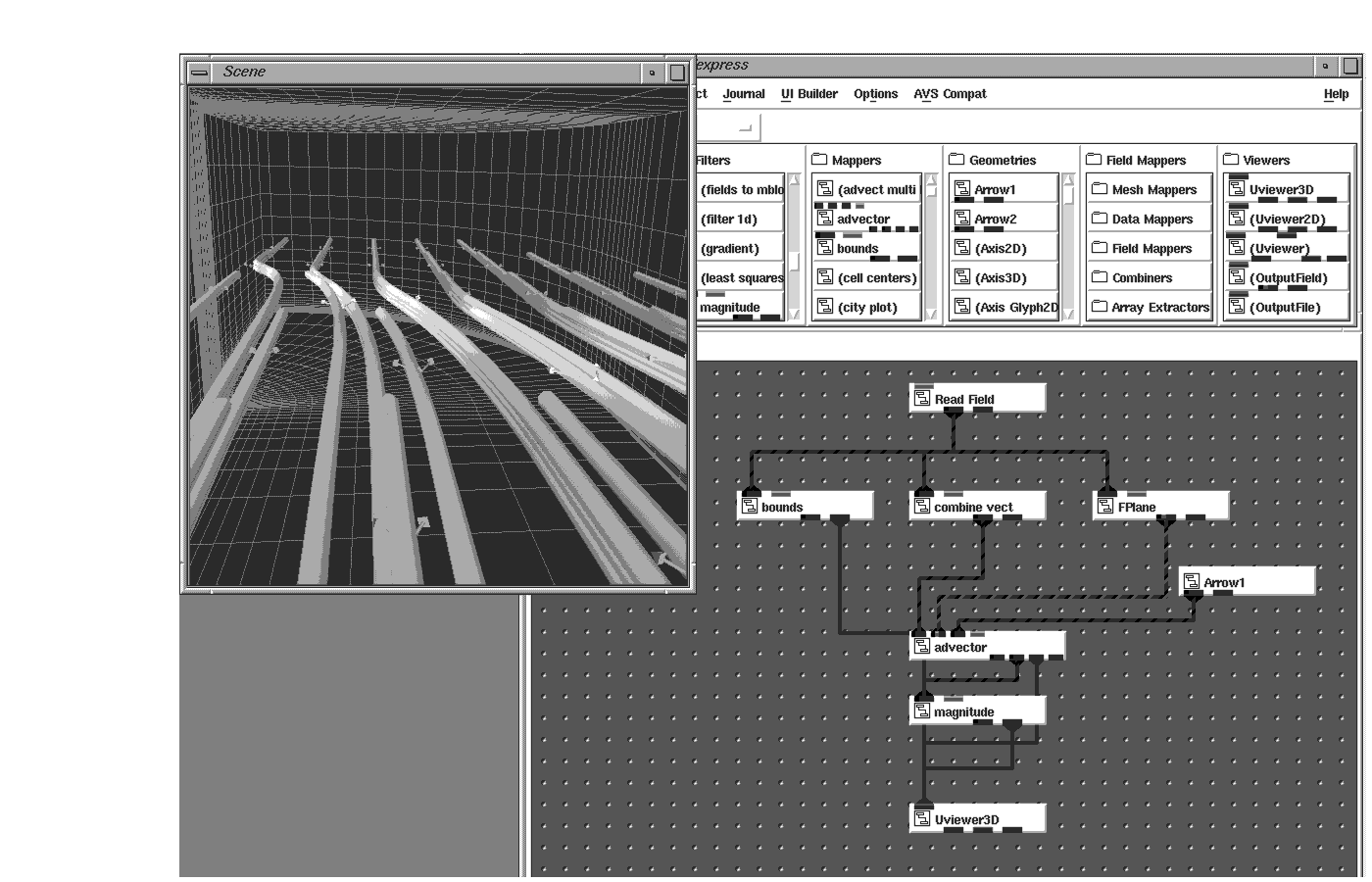Screen dimensions: 1372x882
Task: Click the Axis3D icon in Geometries
Action: pos(962,278)
